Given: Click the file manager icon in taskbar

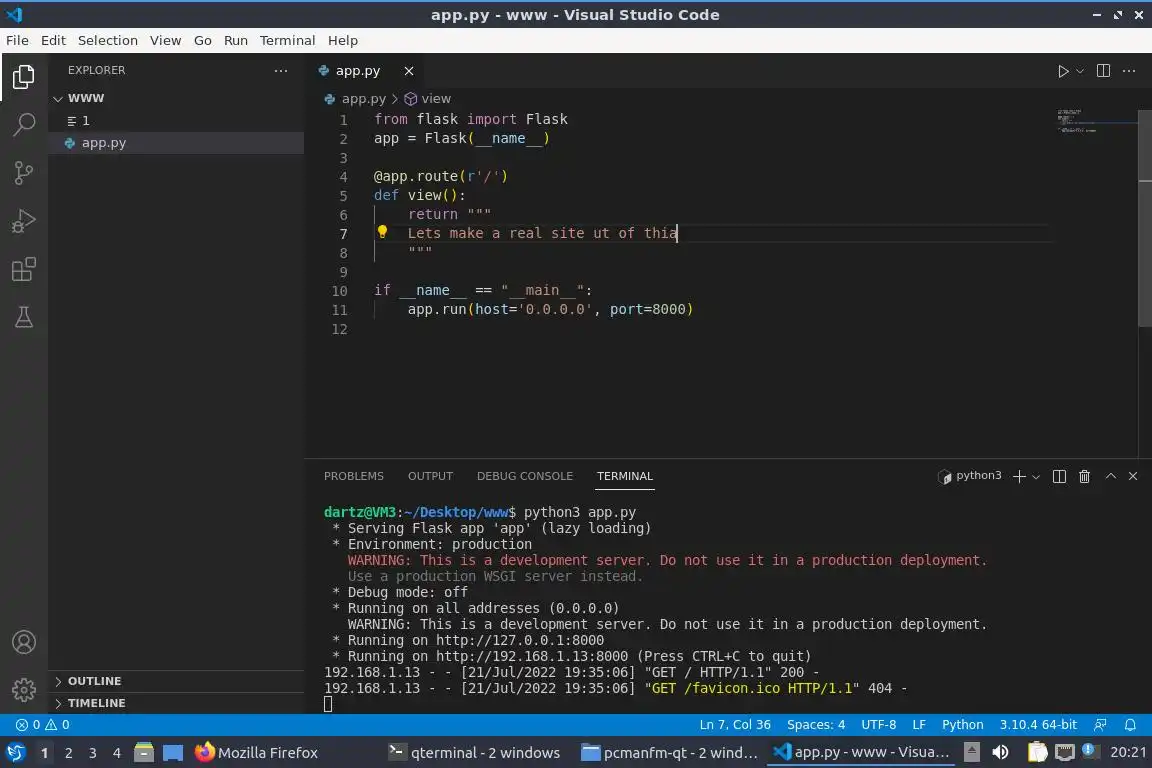Looking at the screenshot, I should click(x=144, y=753).
